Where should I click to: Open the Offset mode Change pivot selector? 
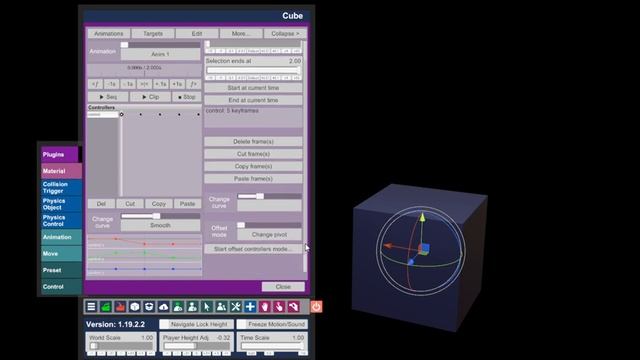[x=269, y=235]
